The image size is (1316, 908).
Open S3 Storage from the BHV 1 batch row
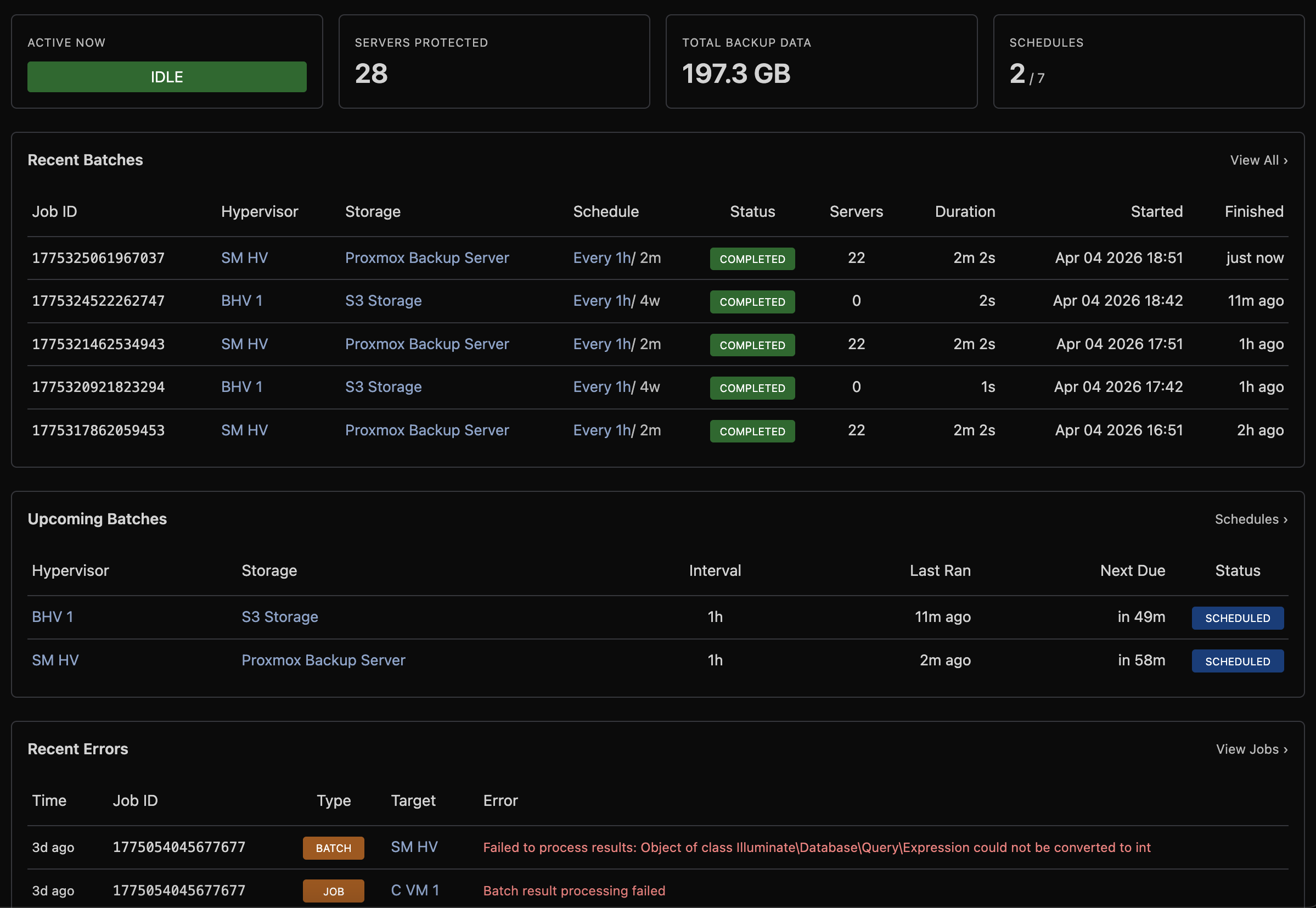pos(383,300)
